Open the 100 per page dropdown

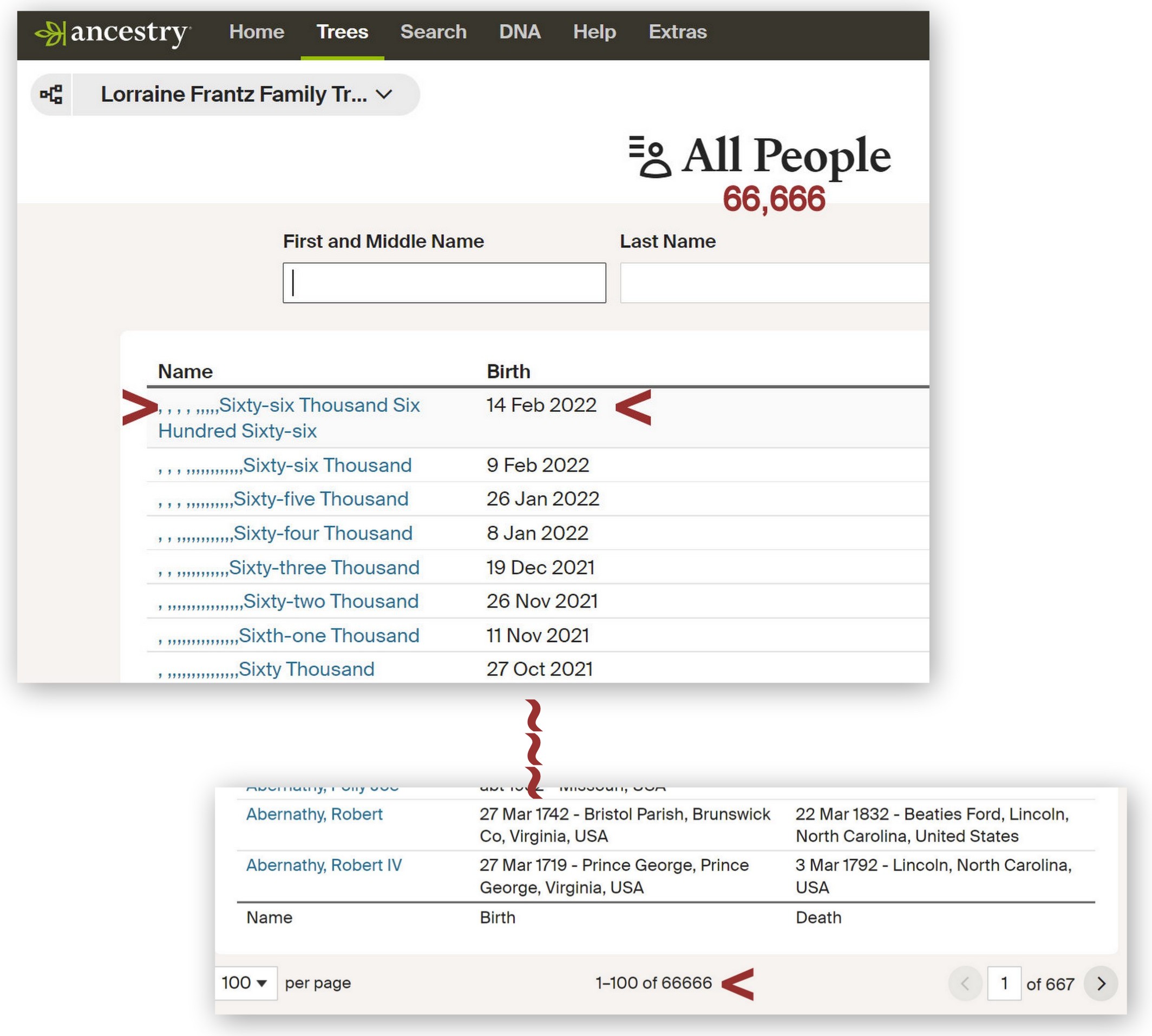pos(245,983)
